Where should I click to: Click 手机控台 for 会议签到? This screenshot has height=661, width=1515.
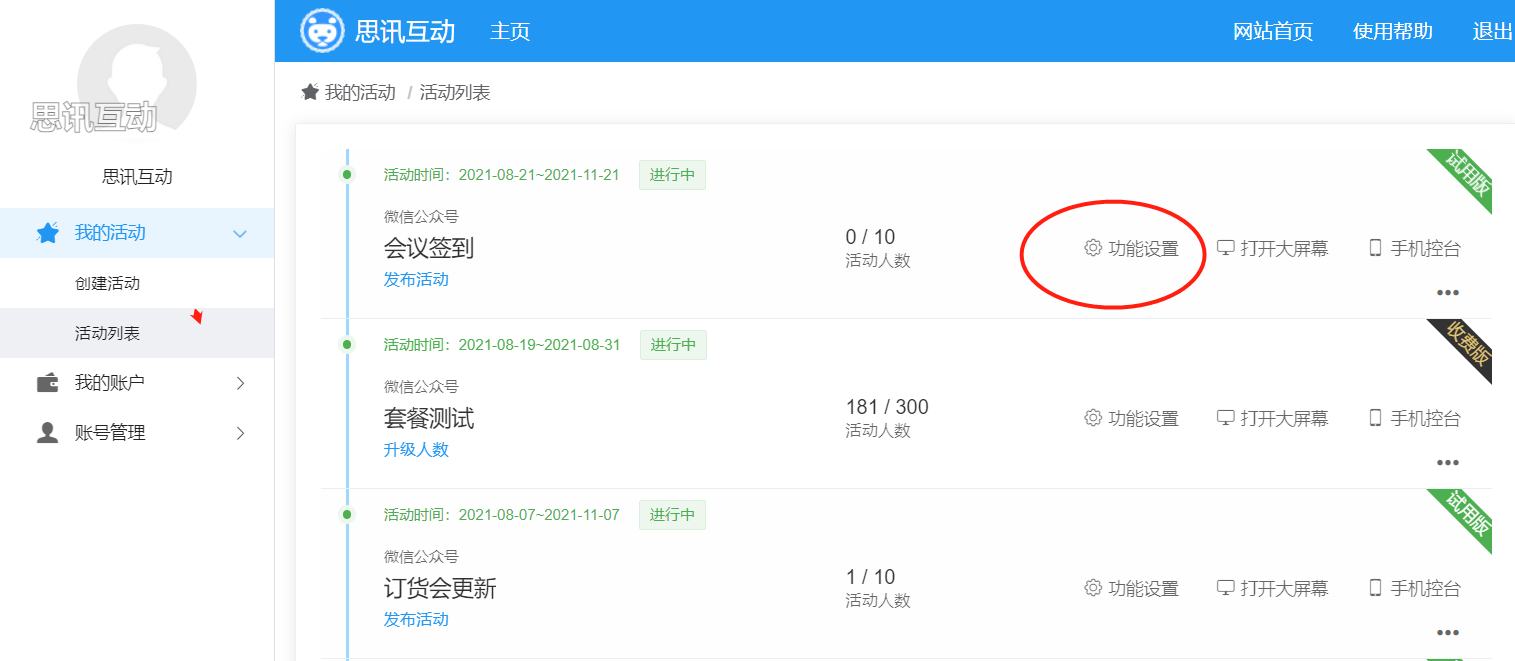point(1415,248)
